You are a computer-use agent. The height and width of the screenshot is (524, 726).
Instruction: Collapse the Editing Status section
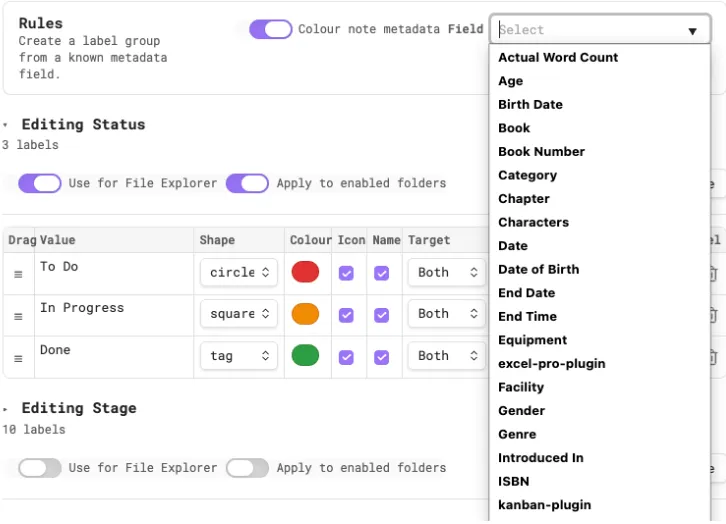point(6,125)
